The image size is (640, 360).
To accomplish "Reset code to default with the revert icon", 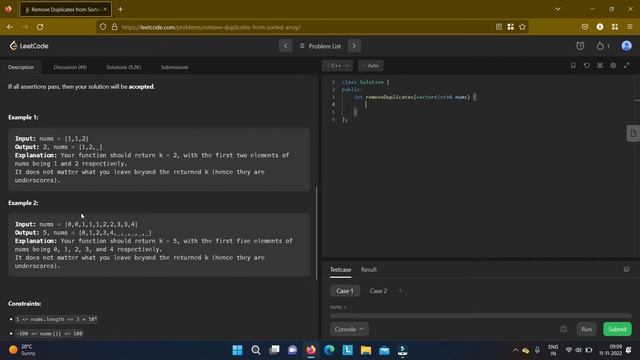I will tap(587, 65).
